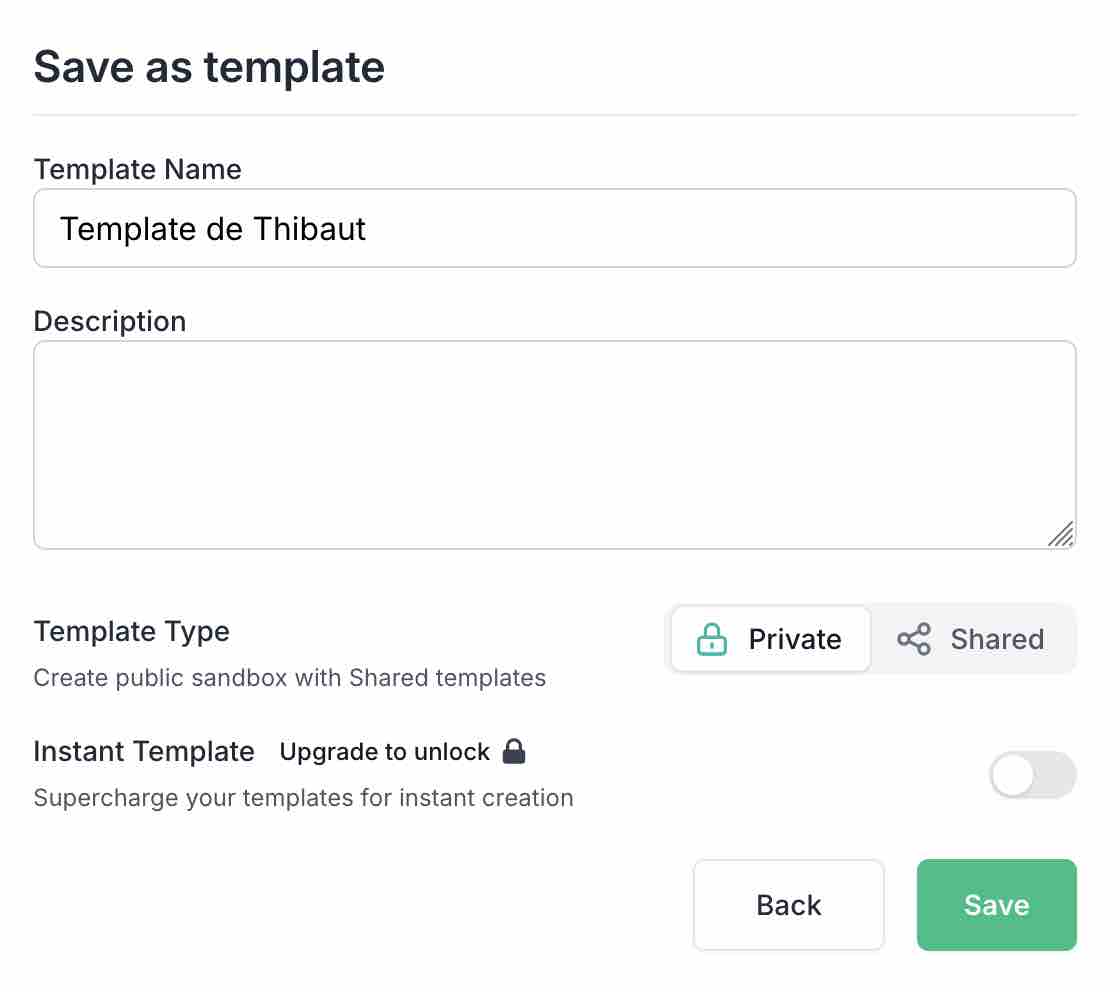Click the Save as template heading
Screen dimensions: 1120x992
209,66
